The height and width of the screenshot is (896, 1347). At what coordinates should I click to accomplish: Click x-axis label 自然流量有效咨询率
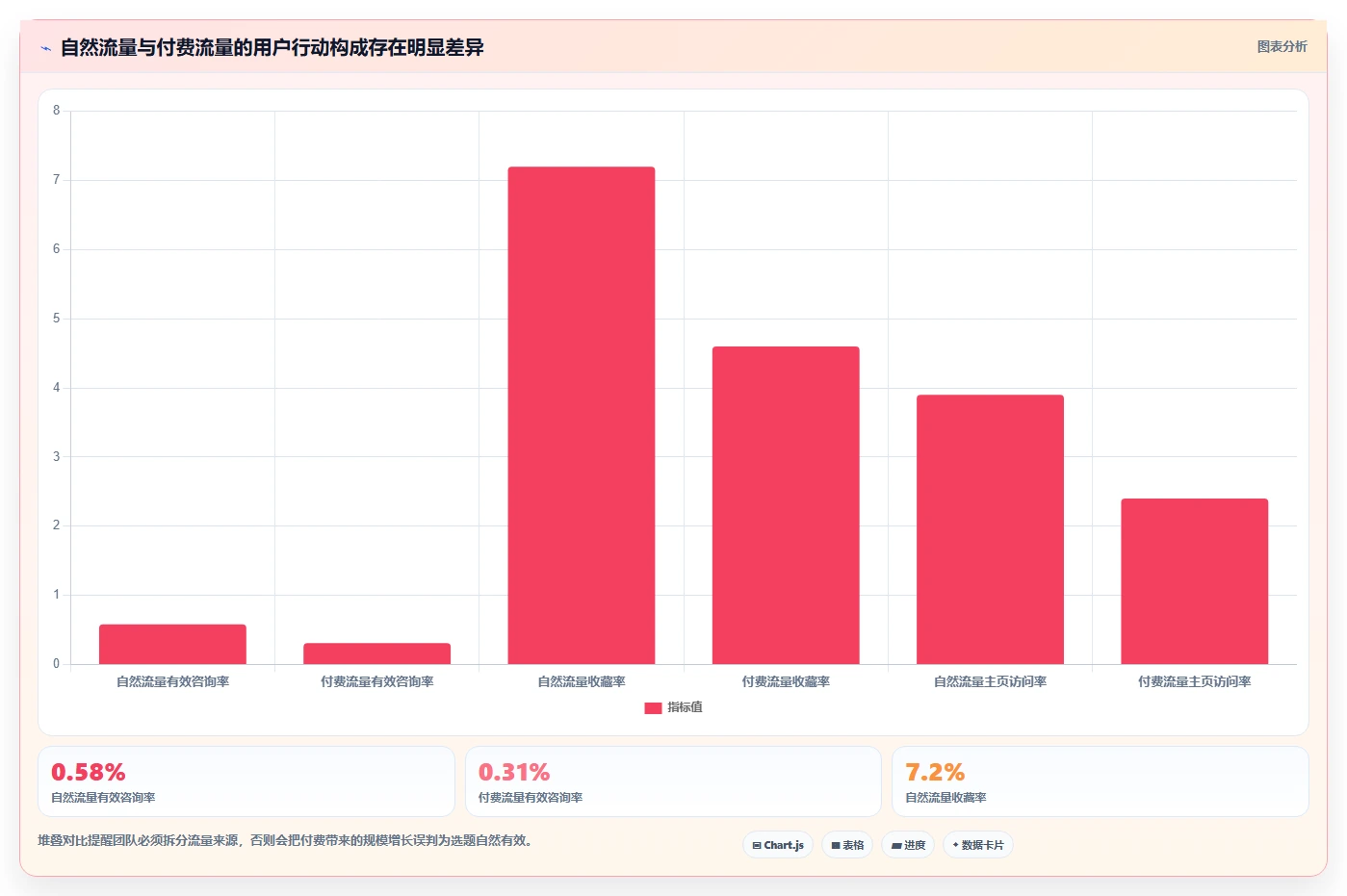tap(172, 681)
